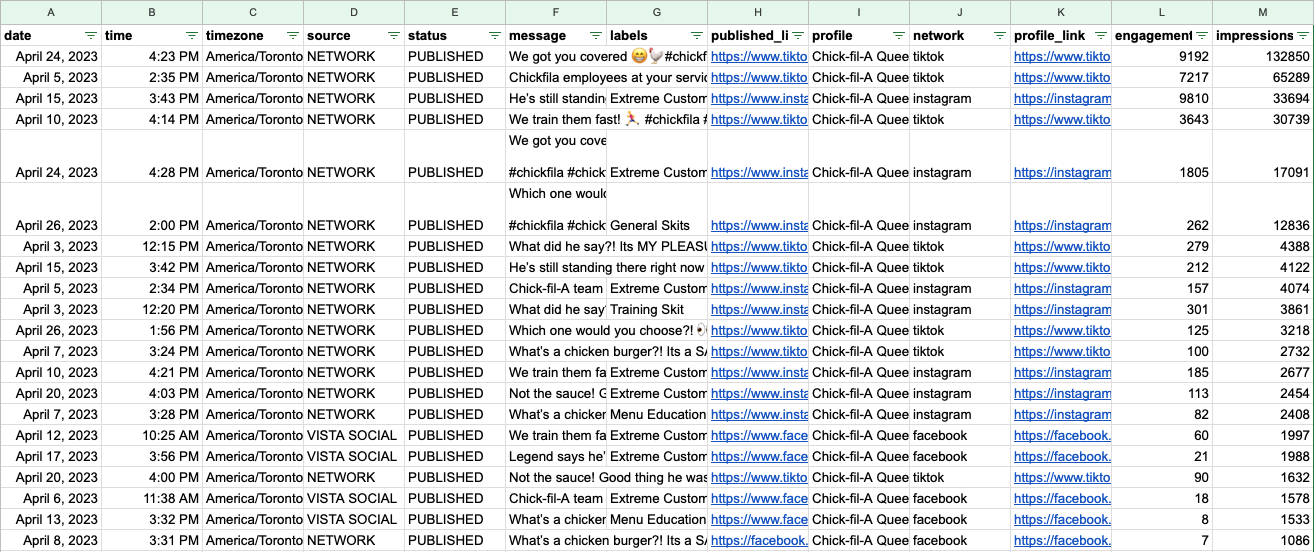Select the 132850 impressions cell
The image size is (1314, 552).
[1262, 57]
